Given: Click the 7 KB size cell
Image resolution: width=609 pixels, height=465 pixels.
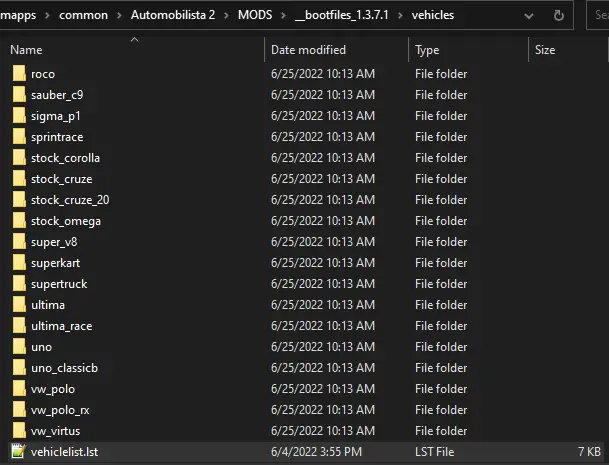Looking at the screenshot, I should 589,451.
